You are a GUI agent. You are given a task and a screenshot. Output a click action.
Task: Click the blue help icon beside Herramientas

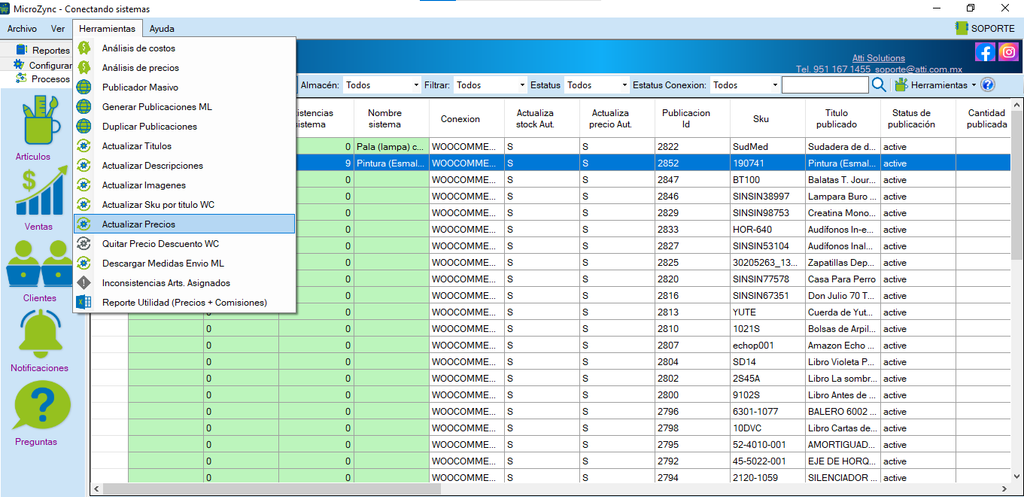pyautogui.click(x=987, y=85)
